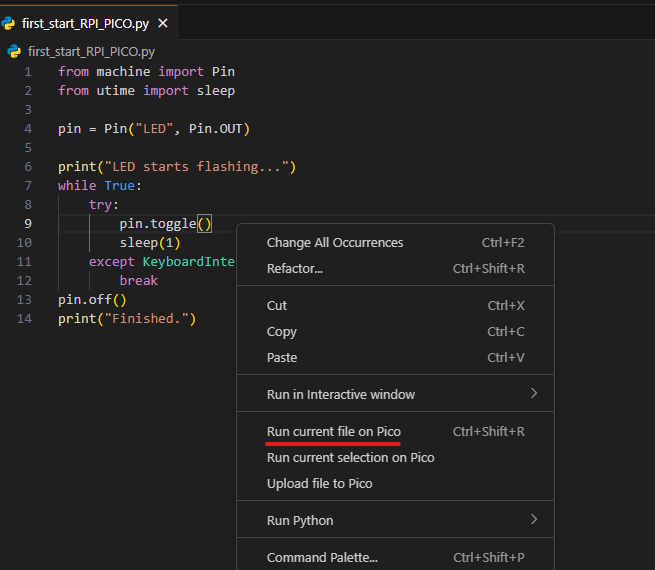Screen dimensions: 655x570
Task: Select the first_start_RPI_PICO.py editor tab
Action: click(x=88, y=23)
